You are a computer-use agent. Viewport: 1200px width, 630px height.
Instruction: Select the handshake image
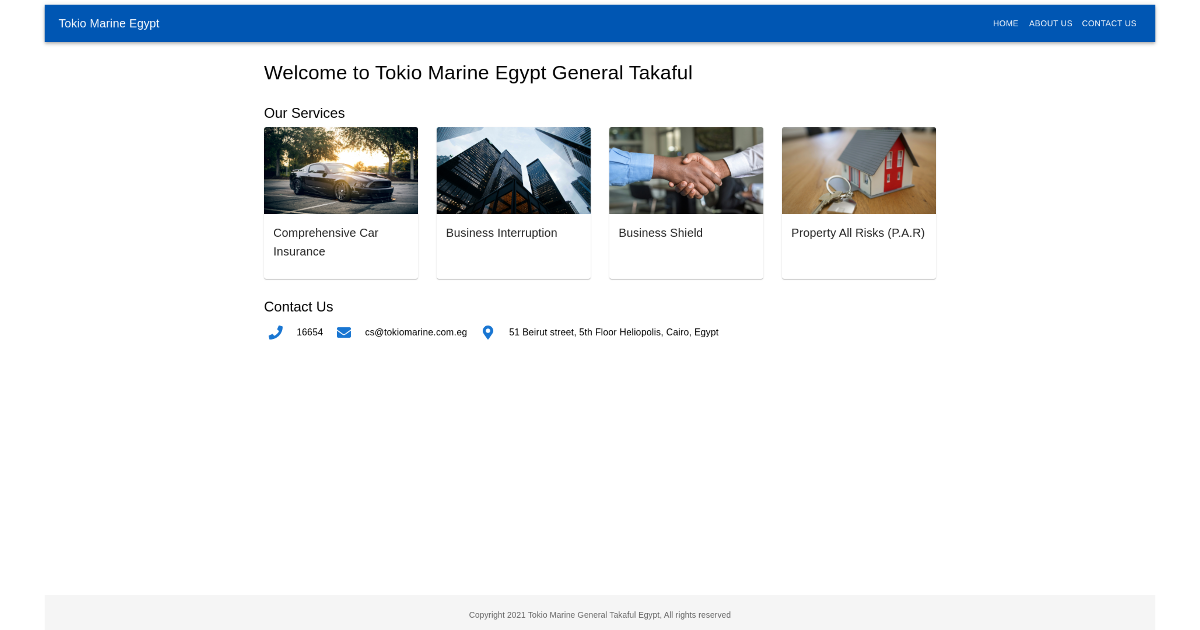click(x=686, y=170)
